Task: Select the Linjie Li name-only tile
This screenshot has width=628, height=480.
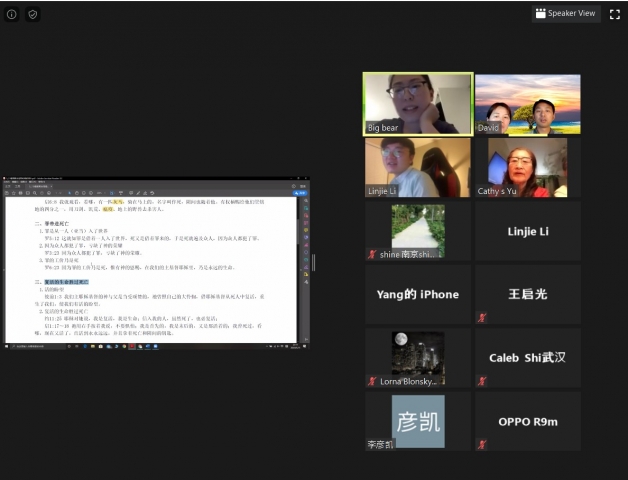Action: (x=527, y=231)
